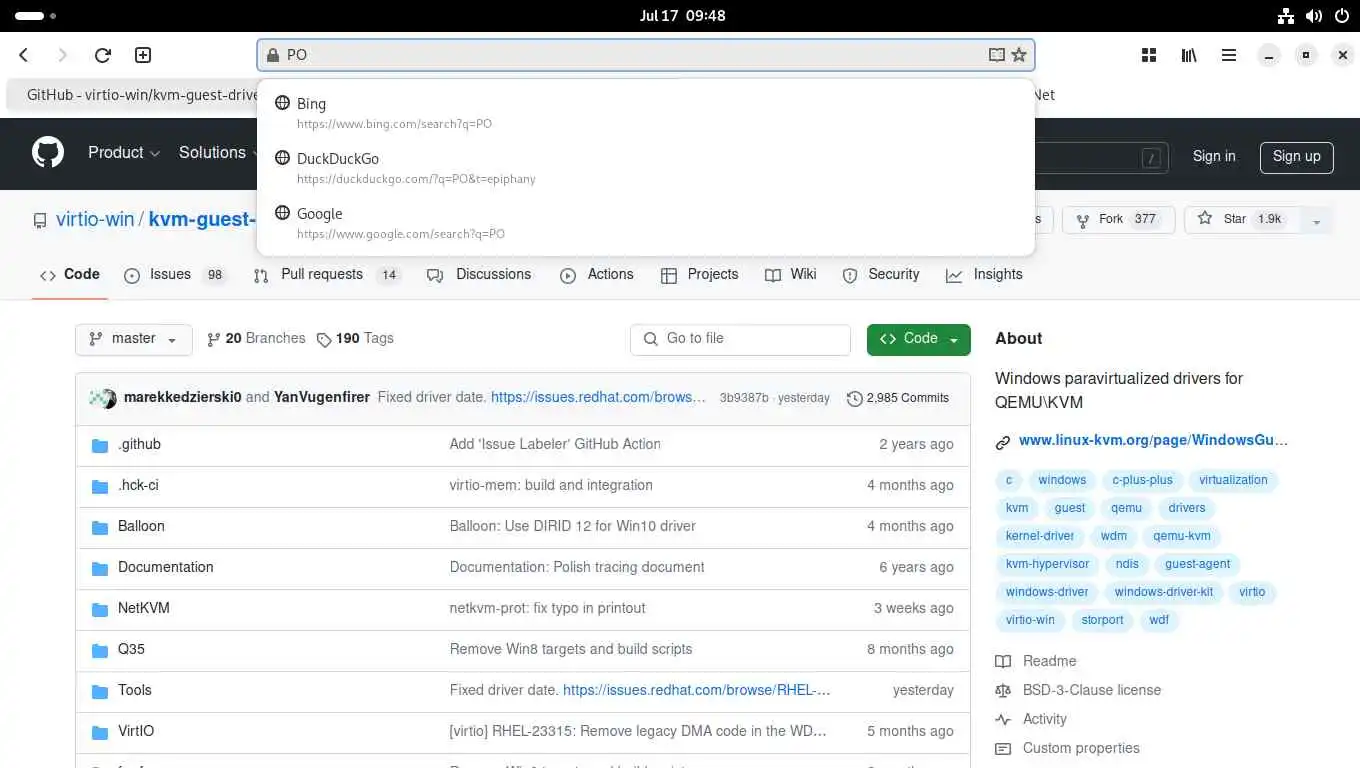Open the master branch dropdown
The width and height of the screenshot is (1360, 768).
pyautogui.click(x=133, y=339)
